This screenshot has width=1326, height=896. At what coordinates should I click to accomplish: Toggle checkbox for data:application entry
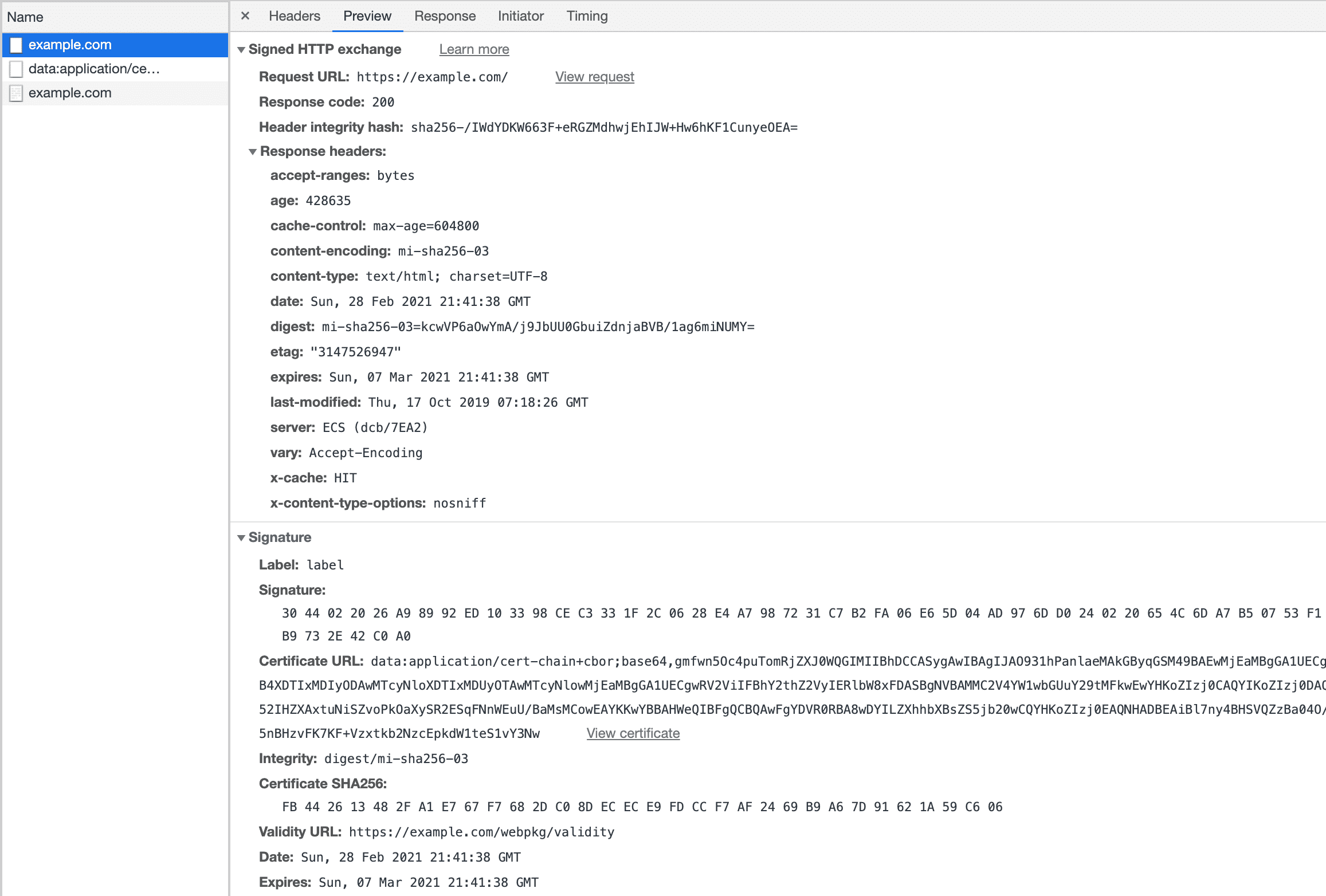[x=17, y=68]
